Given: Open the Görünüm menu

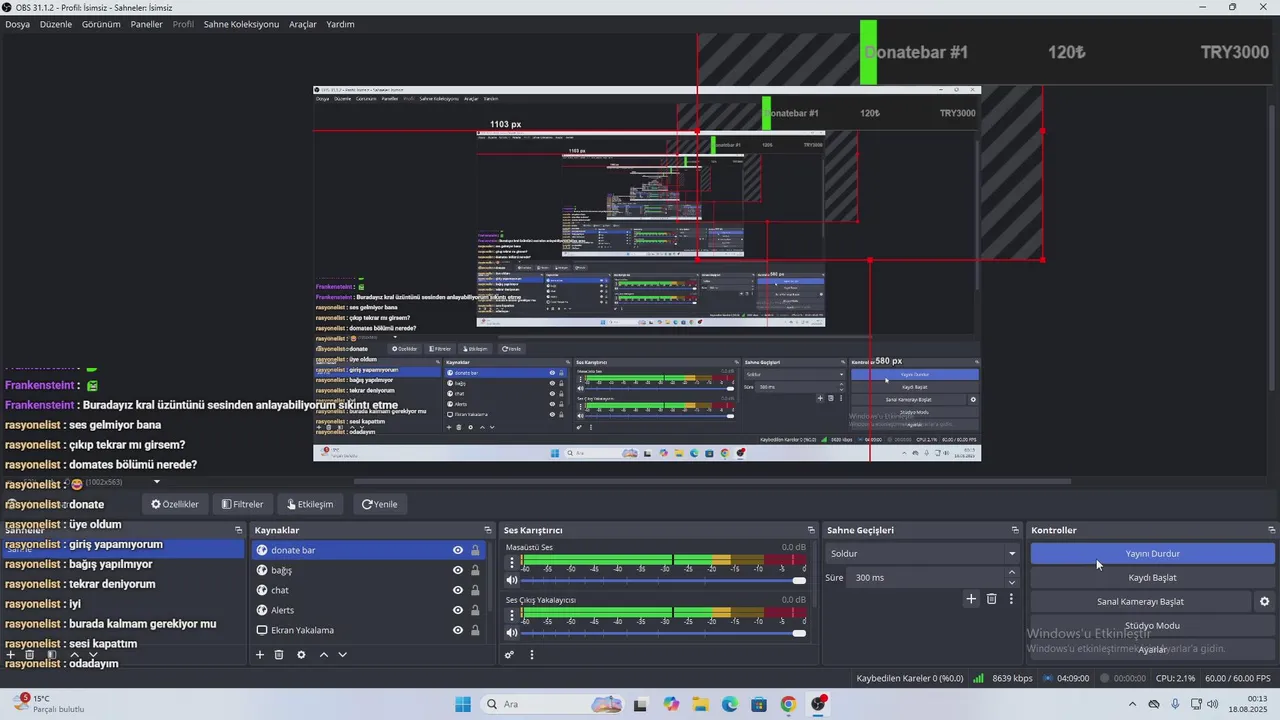Looking at the screenshot, I should [101, 24].
